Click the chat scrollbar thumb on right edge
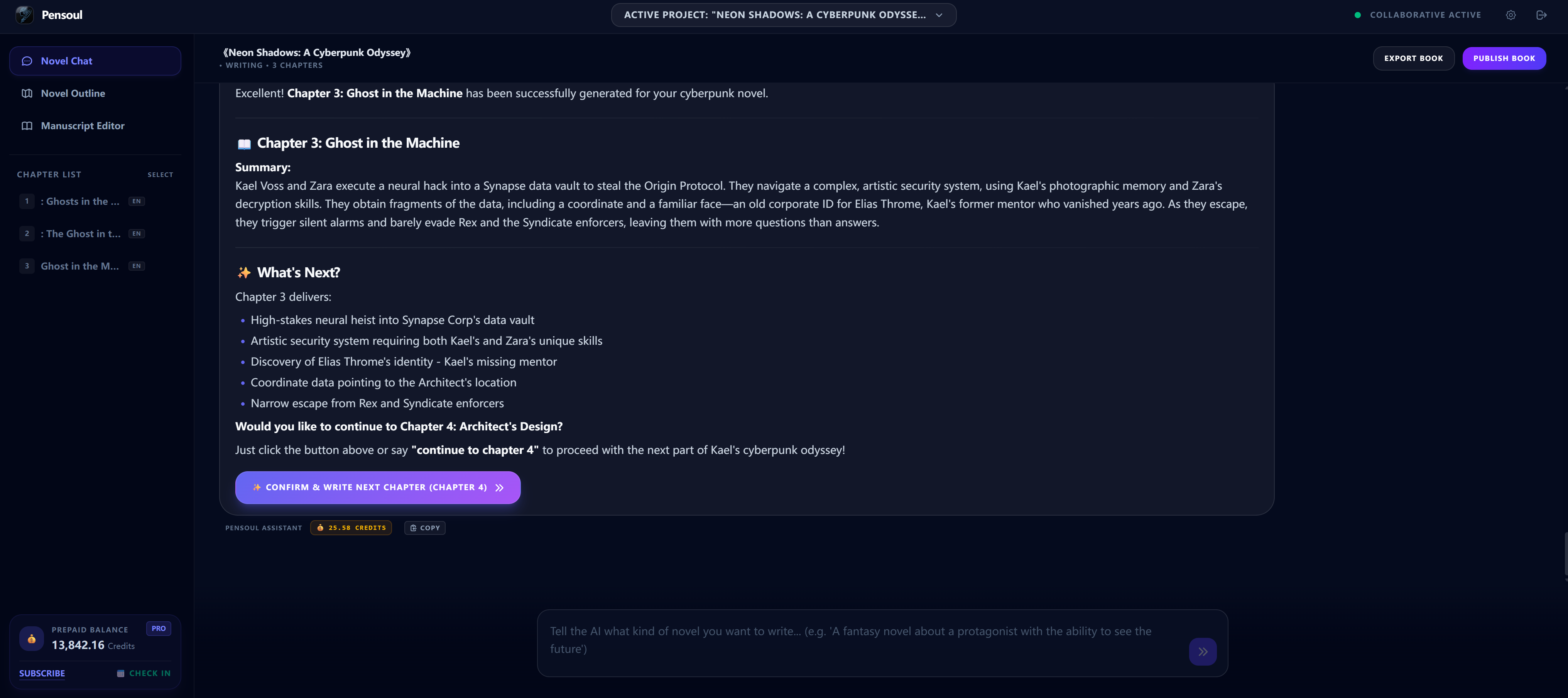This screenshot has width=1568, height=698. (x=1565, y=555)
